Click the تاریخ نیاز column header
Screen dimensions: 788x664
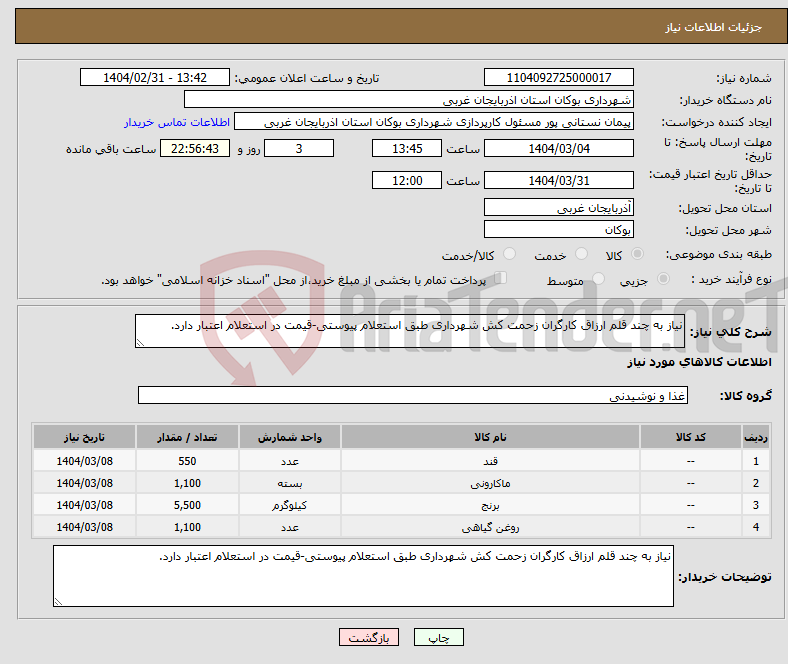pos(85,438)
